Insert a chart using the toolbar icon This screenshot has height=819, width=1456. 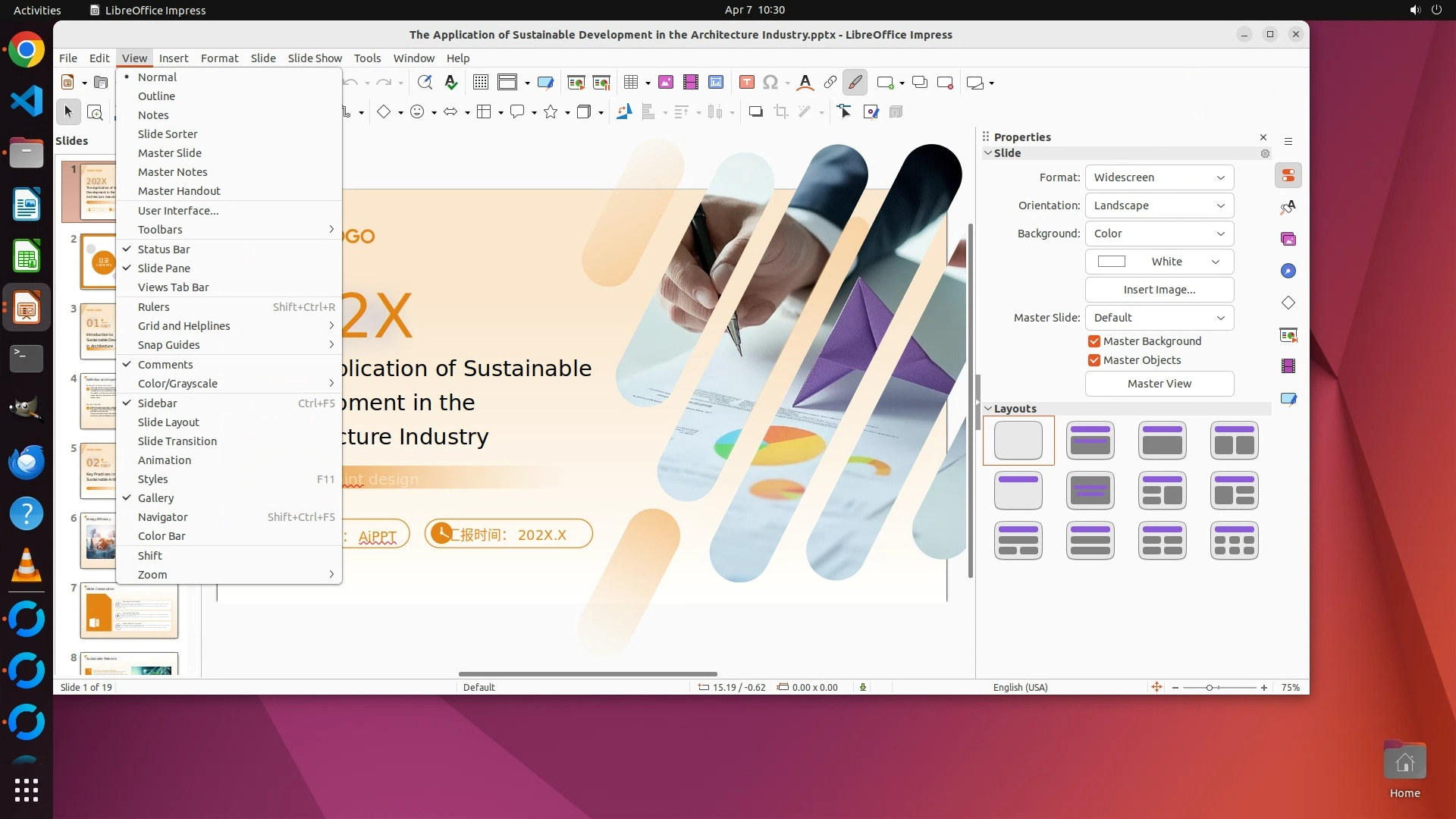(716, 83)
